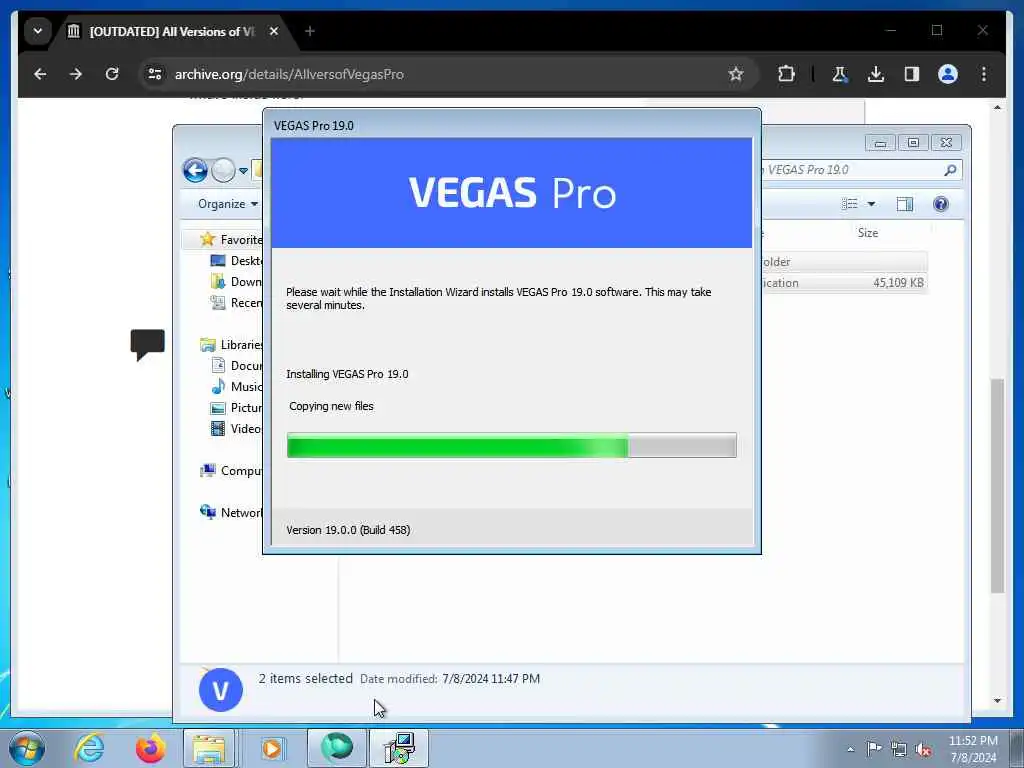The height and width of the screenshot is (768, 1024).
Task: Select the file folder row in Explorer
Action: pos(844,262)
